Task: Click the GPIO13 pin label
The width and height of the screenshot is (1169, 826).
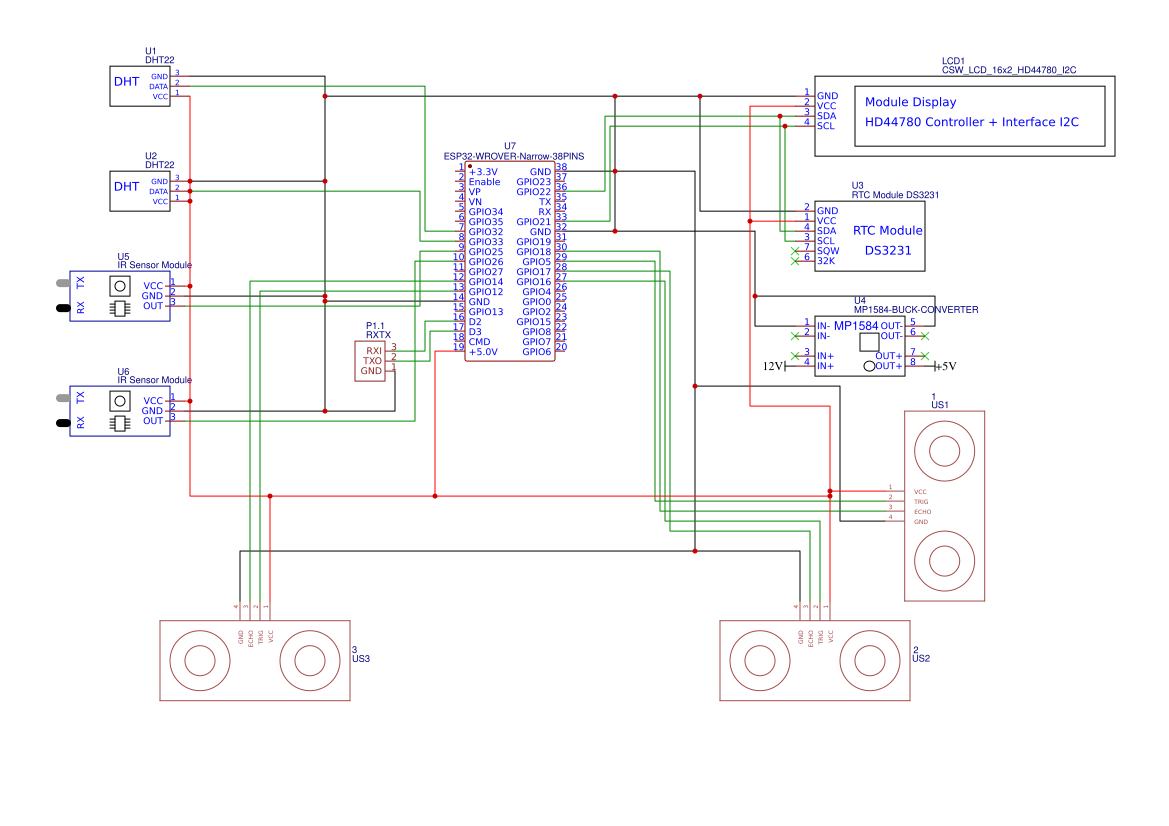Action: (486, 312)
